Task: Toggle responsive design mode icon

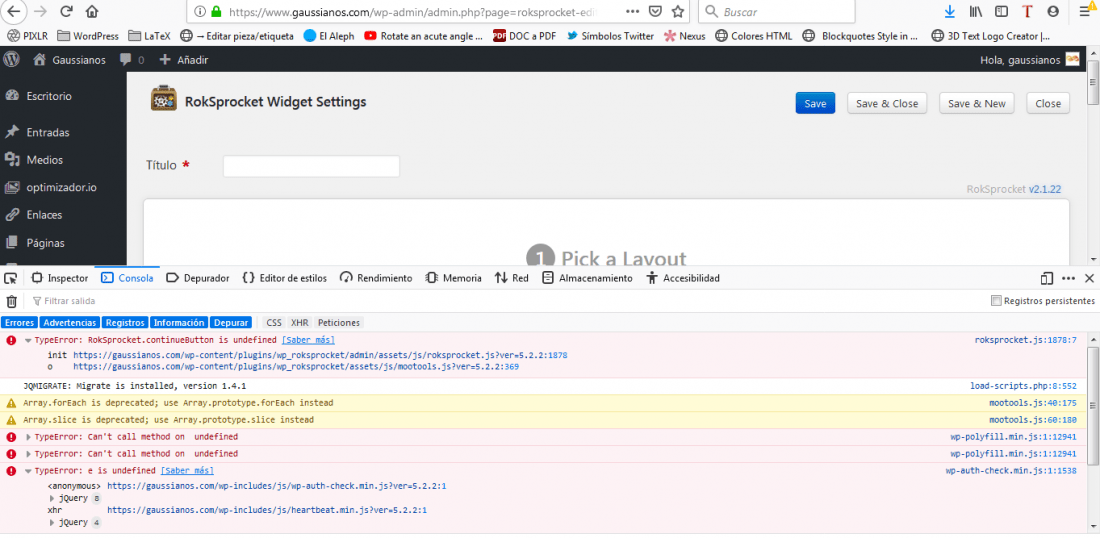Action: pyautogui.click(x=1047, y=278)
